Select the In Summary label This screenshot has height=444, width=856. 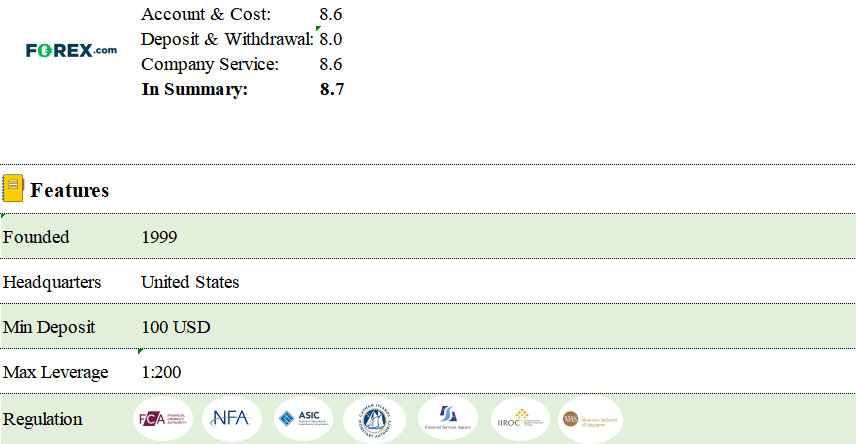pyautogui.click(x=194, y=89)
